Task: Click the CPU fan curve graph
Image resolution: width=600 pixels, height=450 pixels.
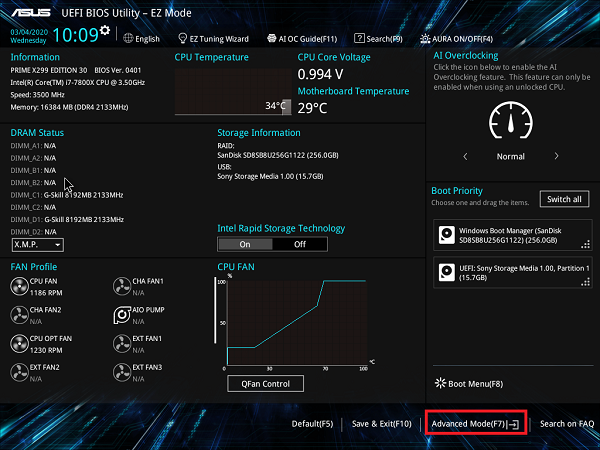Action: pos(295,322)
